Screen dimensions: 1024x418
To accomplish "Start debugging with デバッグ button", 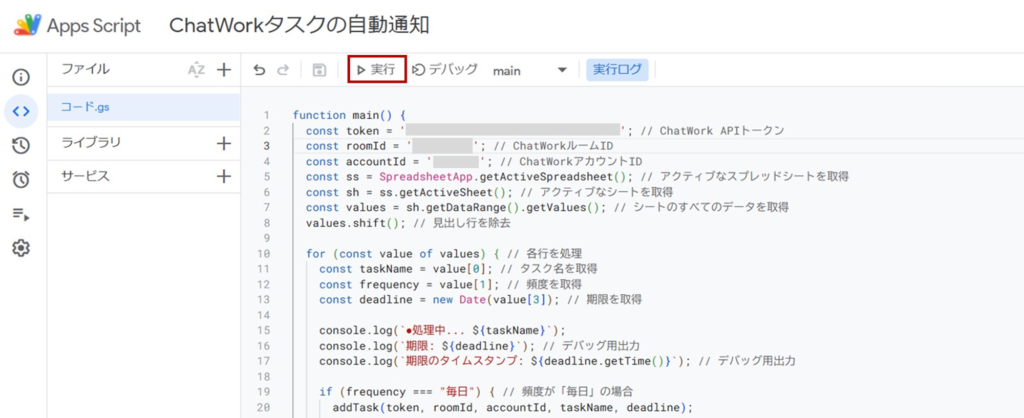I will [x=446, y=70].
